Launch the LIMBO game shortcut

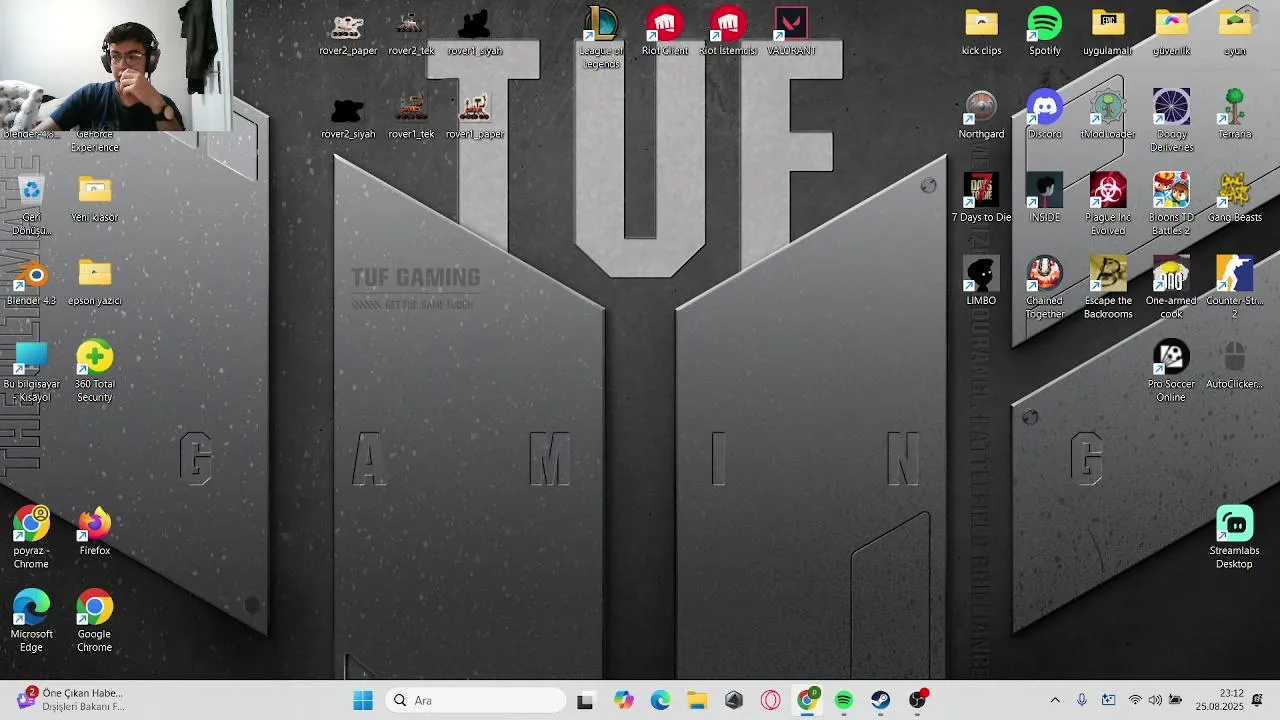click(x=981, y=282)
